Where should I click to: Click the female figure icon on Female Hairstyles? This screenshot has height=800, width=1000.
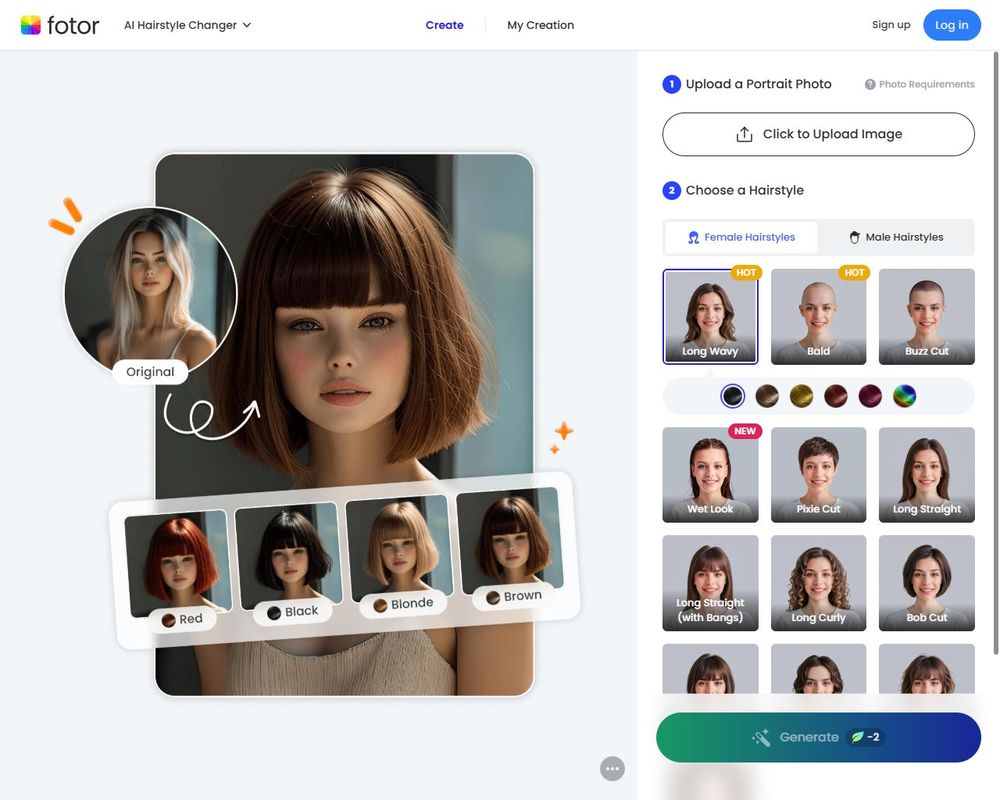(x=693, y=237)
